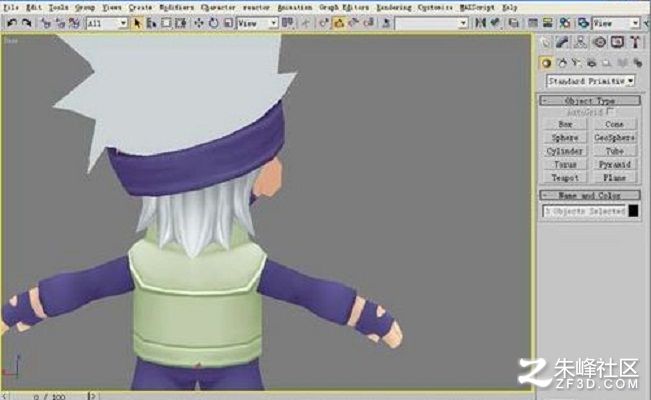
Task: Enable the AutoGrid checkbox
Action: (609, 112)
